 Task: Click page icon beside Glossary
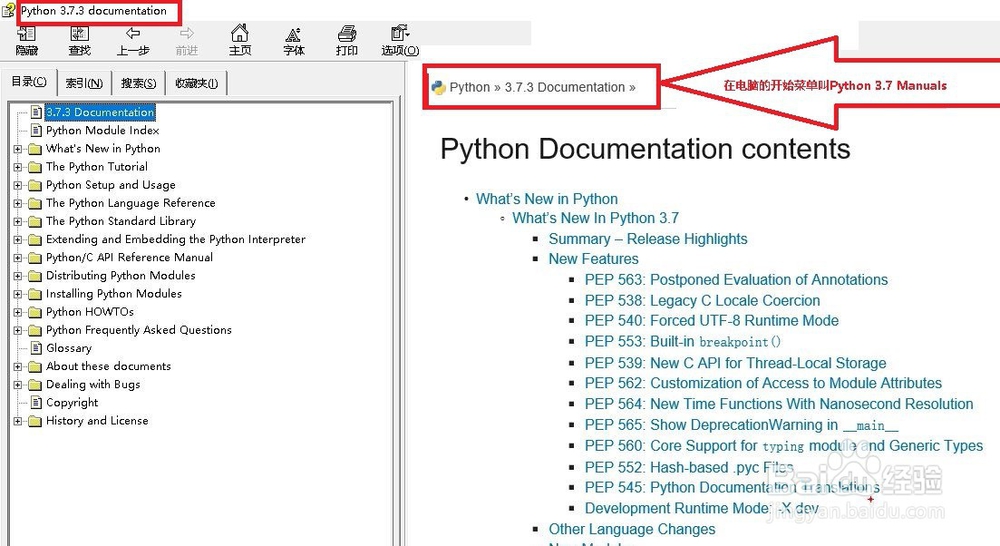point(37,348)
